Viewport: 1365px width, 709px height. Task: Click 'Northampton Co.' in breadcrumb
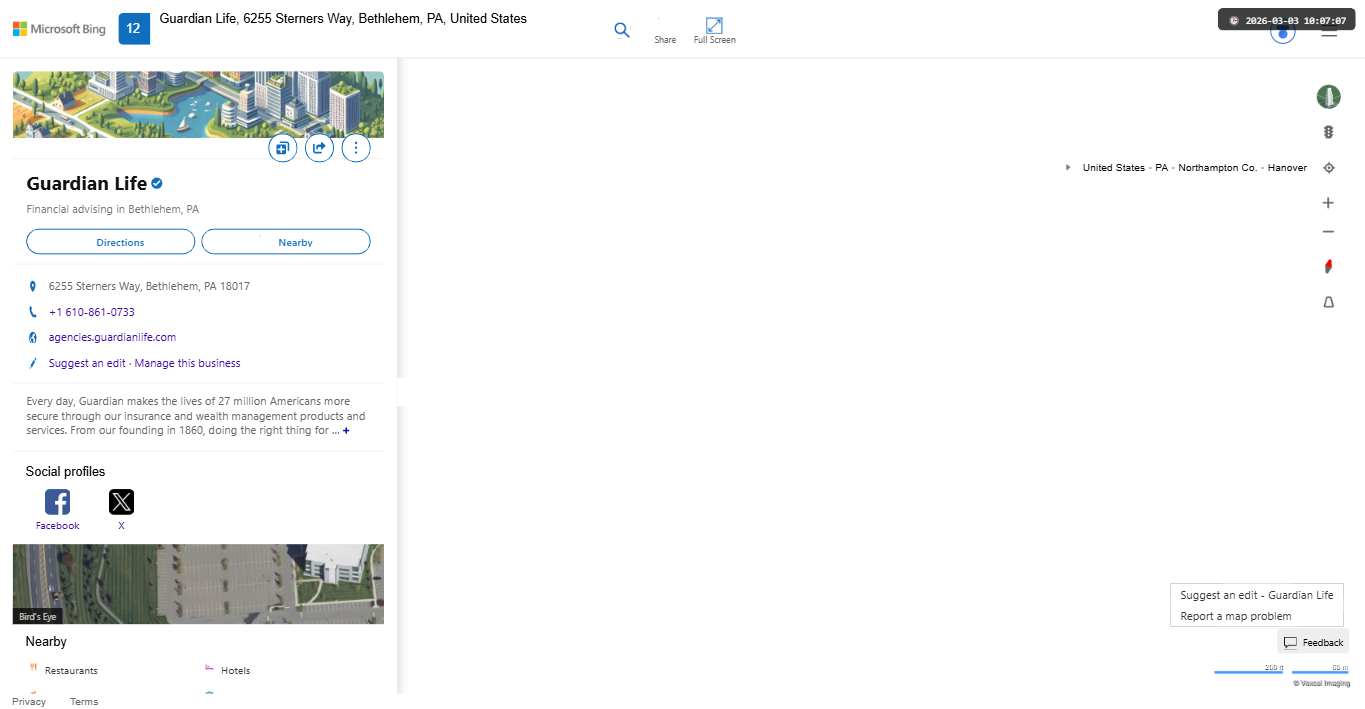tap(1218, 168)
